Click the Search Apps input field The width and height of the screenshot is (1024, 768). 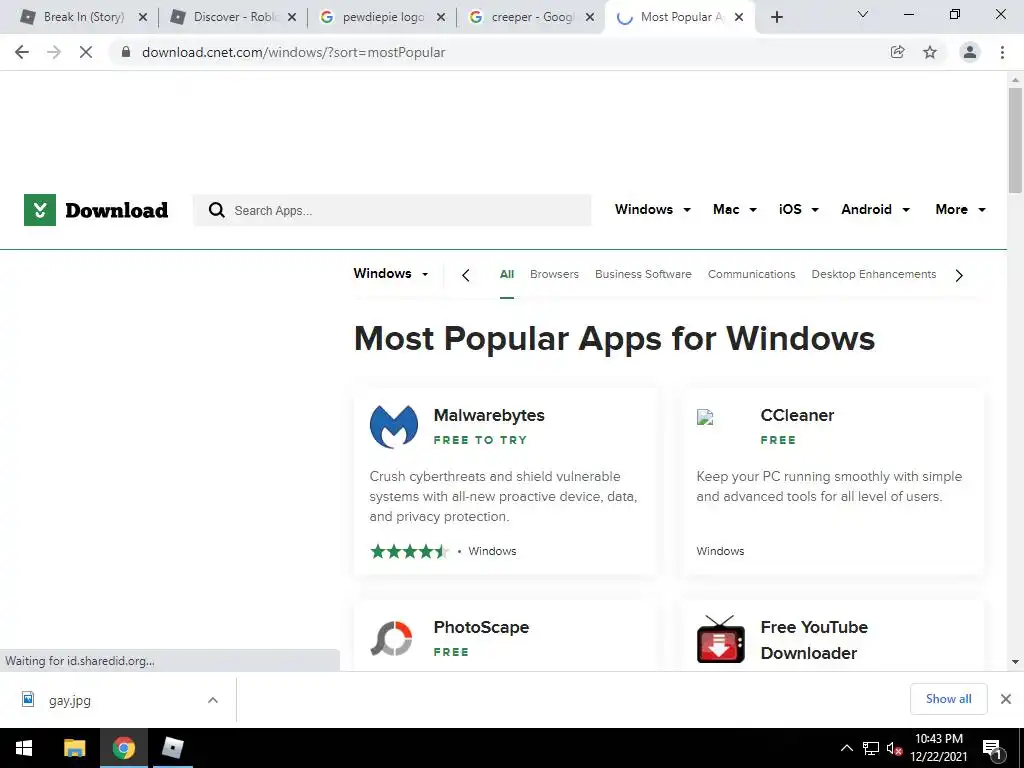[392, 210]
